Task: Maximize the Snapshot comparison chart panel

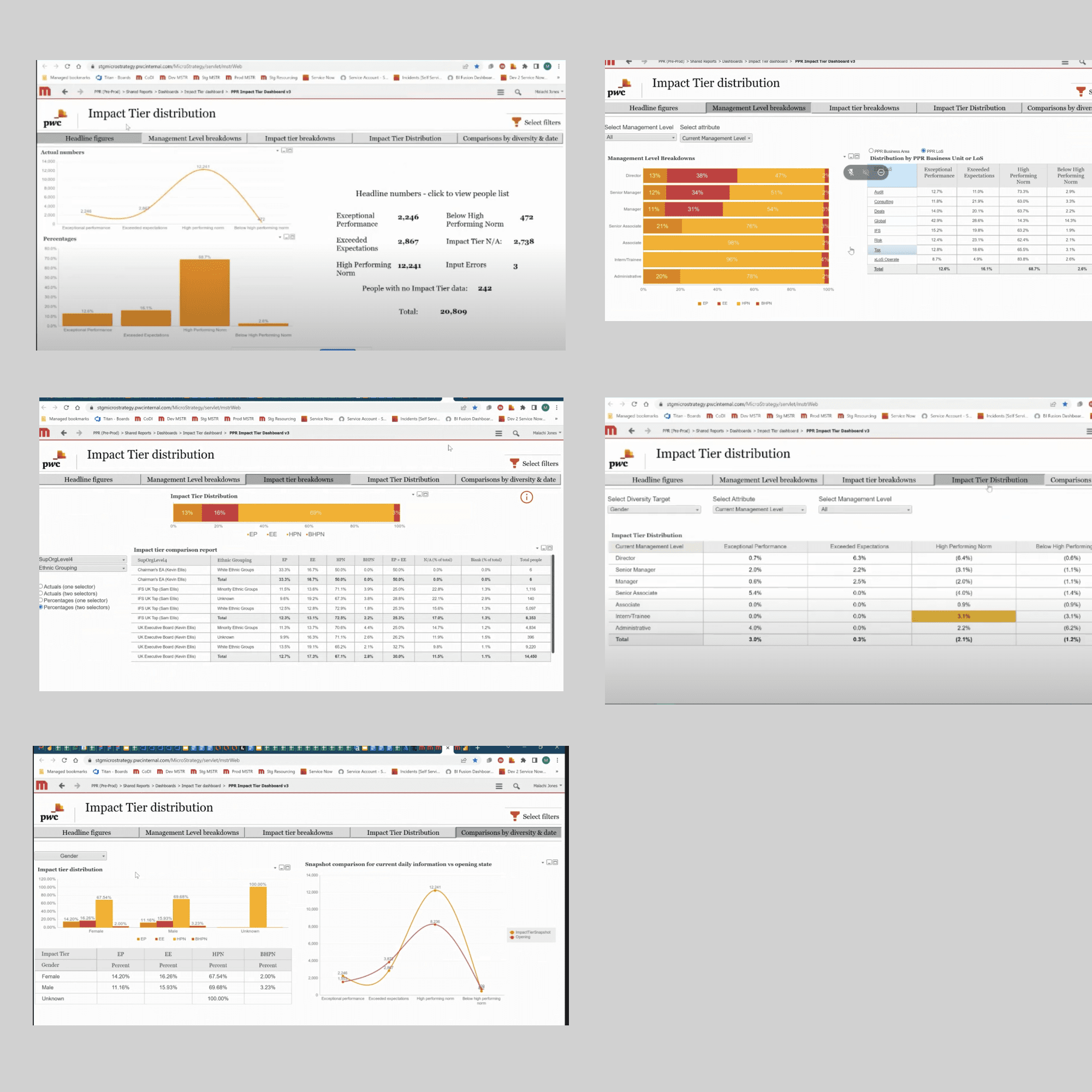Action: (556, 863)
